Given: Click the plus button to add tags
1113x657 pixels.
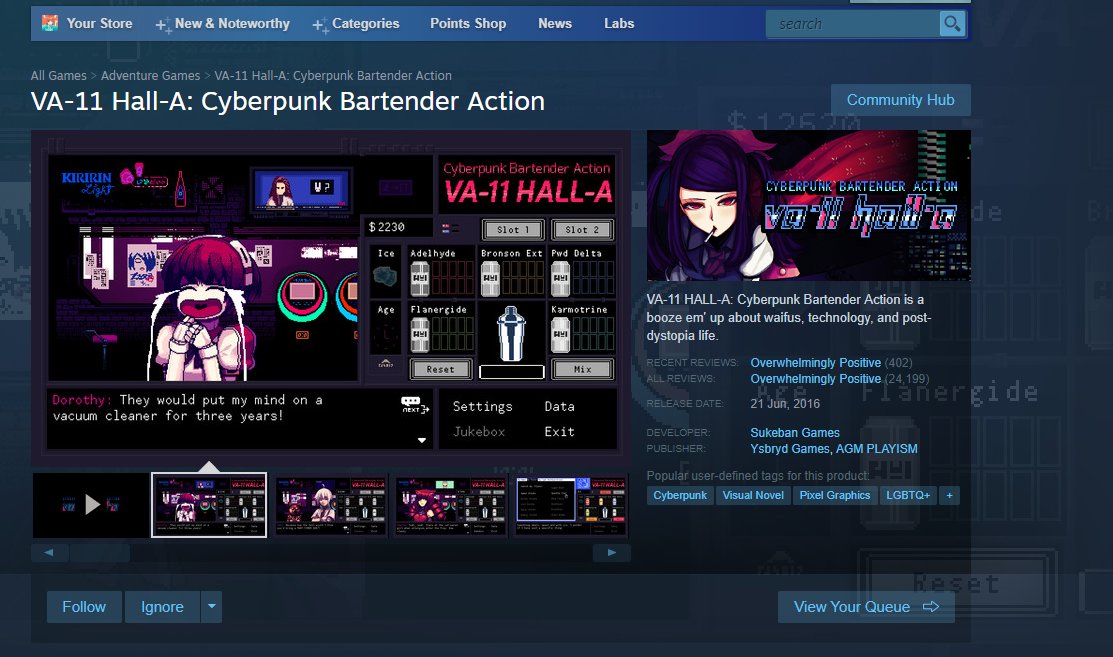Looking at the screenshot, I should click(949, 495).
